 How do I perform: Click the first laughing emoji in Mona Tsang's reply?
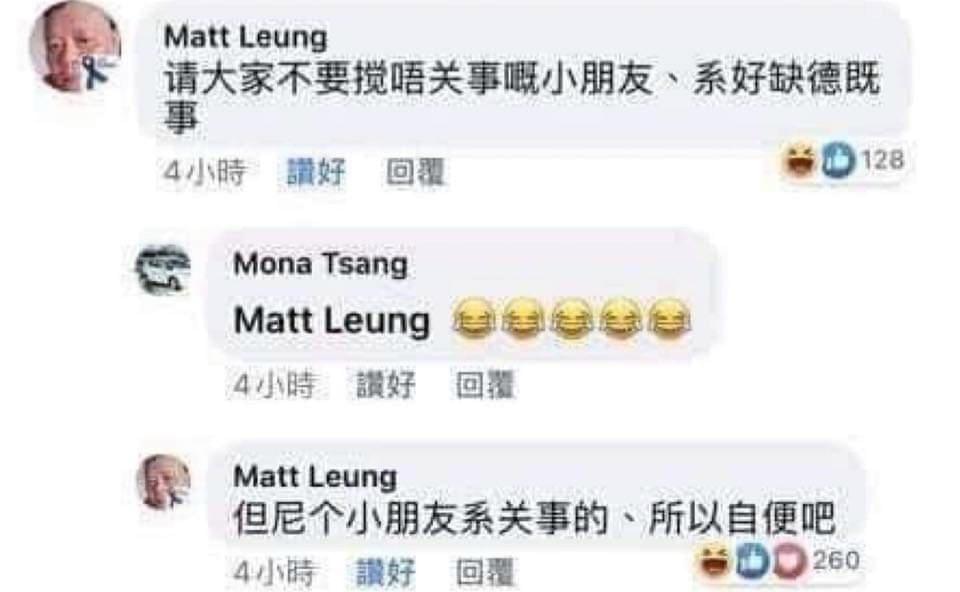point(473,319)
